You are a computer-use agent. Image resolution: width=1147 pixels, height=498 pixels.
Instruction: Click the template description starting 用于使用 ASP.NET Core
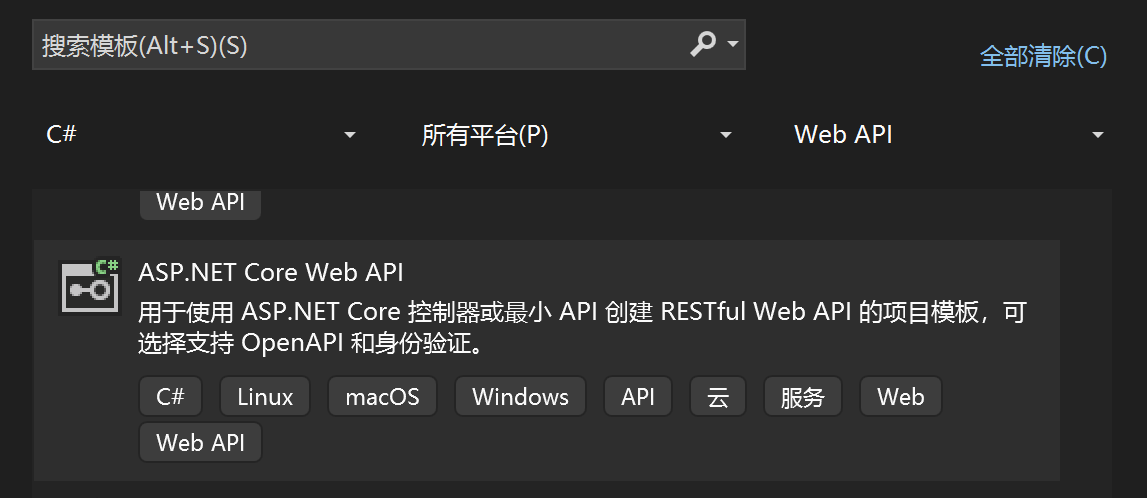pos(582,328)
